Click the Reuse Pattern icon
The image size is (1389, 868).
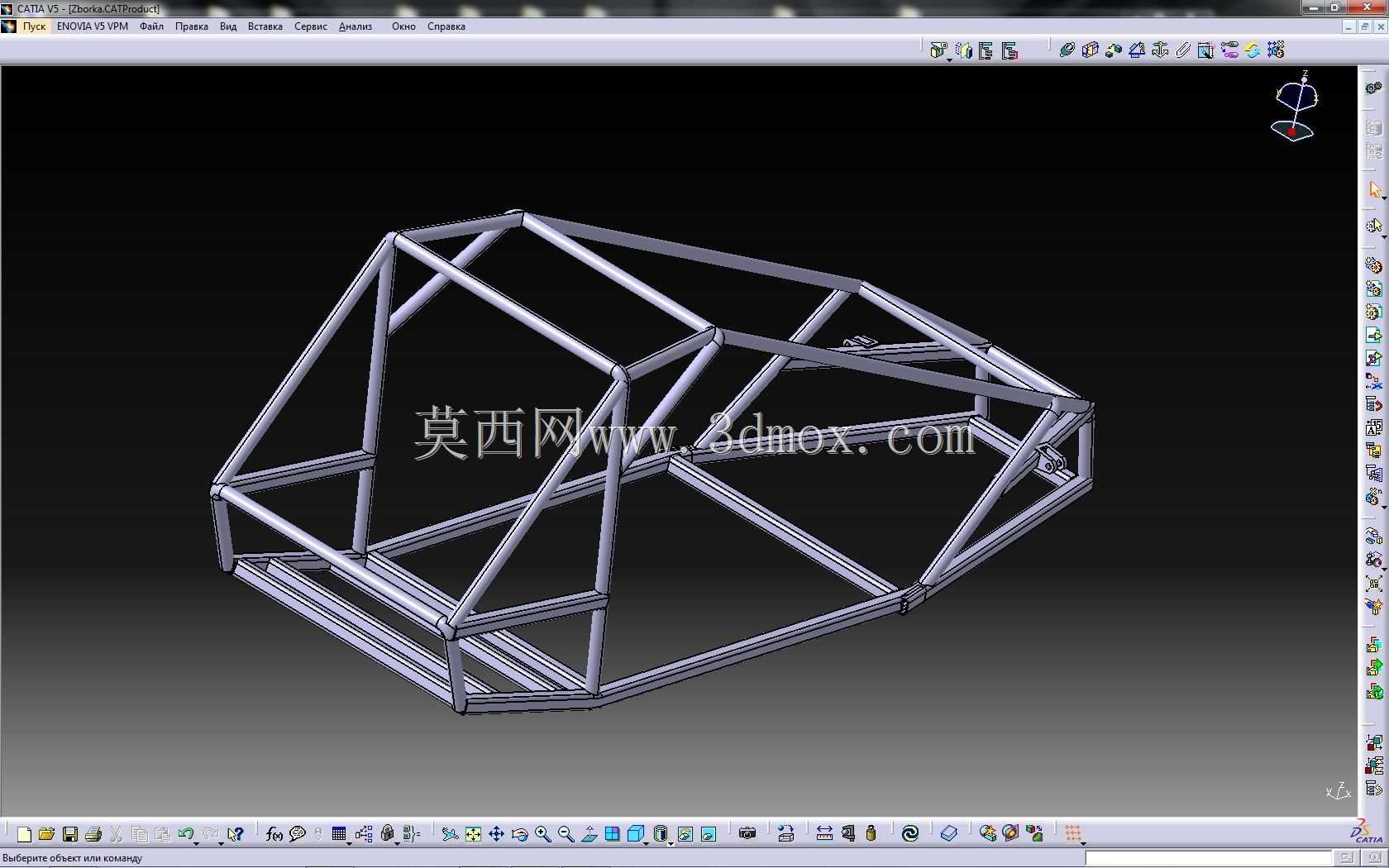click(x=1276, y=50)
